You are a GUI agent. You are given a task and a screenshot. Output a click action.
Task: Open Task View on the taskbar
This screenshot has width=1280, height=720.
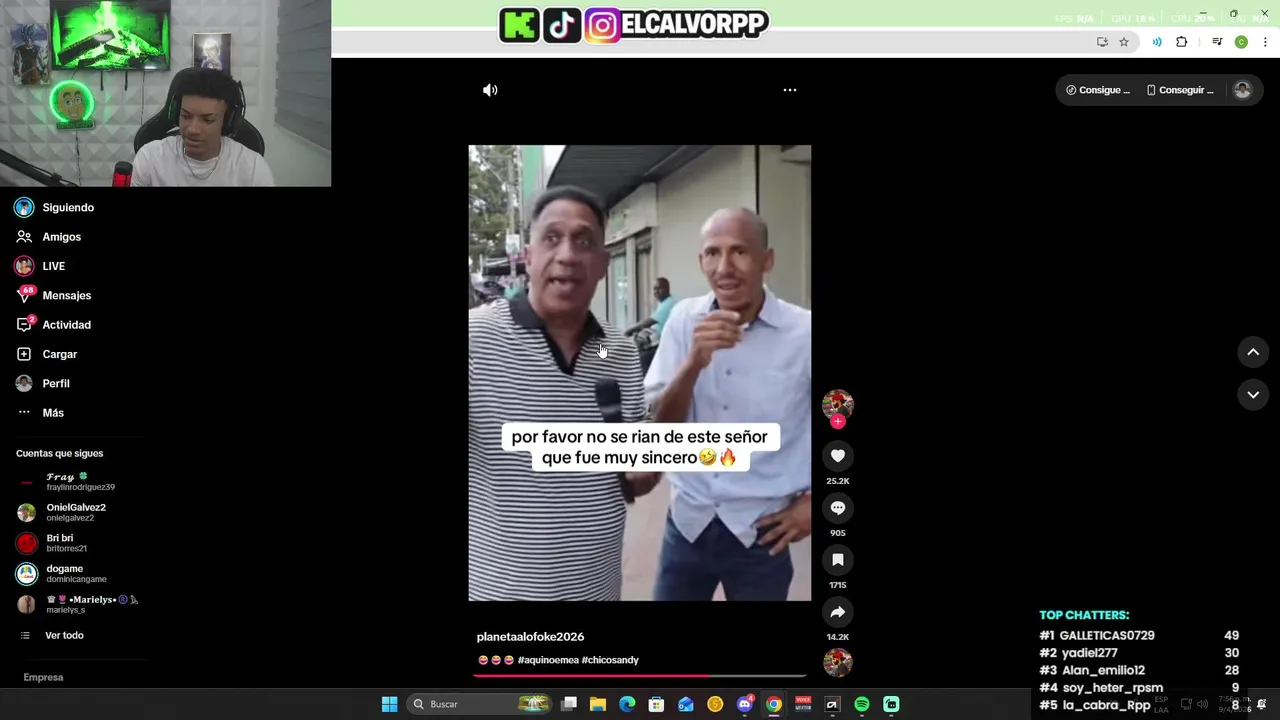point(569,704)
